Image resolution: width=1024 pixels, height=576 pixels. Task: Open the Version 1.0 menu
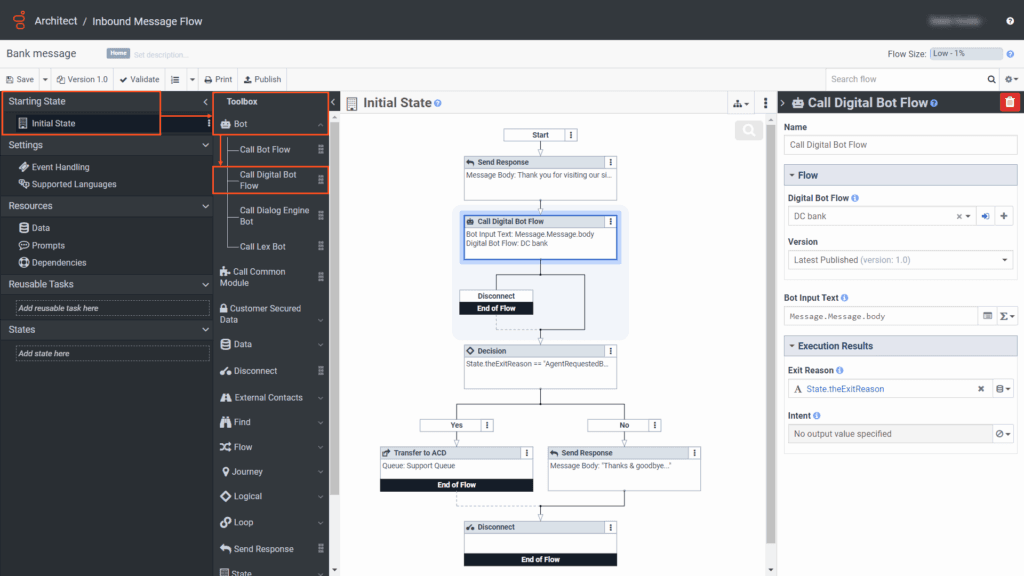click(82, 79)
